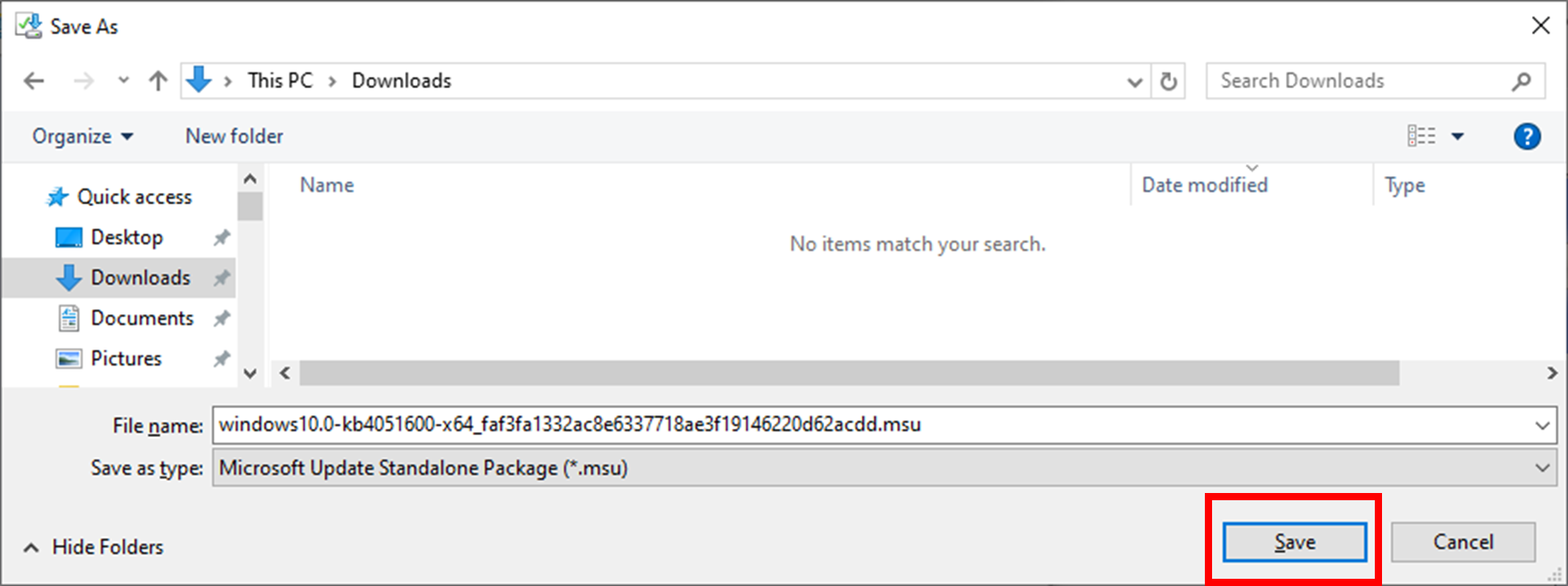Click the horizontal scrollbar in file list
Image resolution: width=1568 pixels, height=586 pixels.
pos(849,374)
